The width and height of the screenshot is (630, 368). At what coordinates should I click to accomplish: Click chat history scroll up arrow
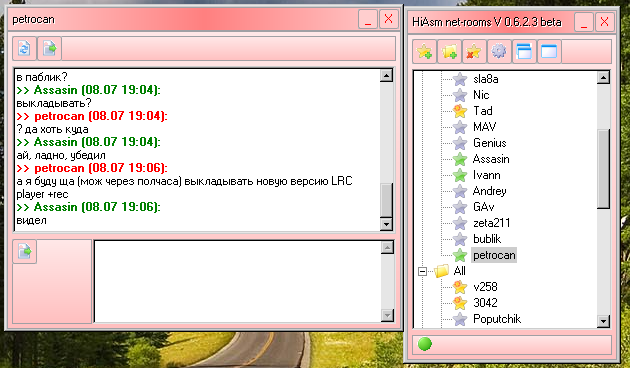(387, 76)
